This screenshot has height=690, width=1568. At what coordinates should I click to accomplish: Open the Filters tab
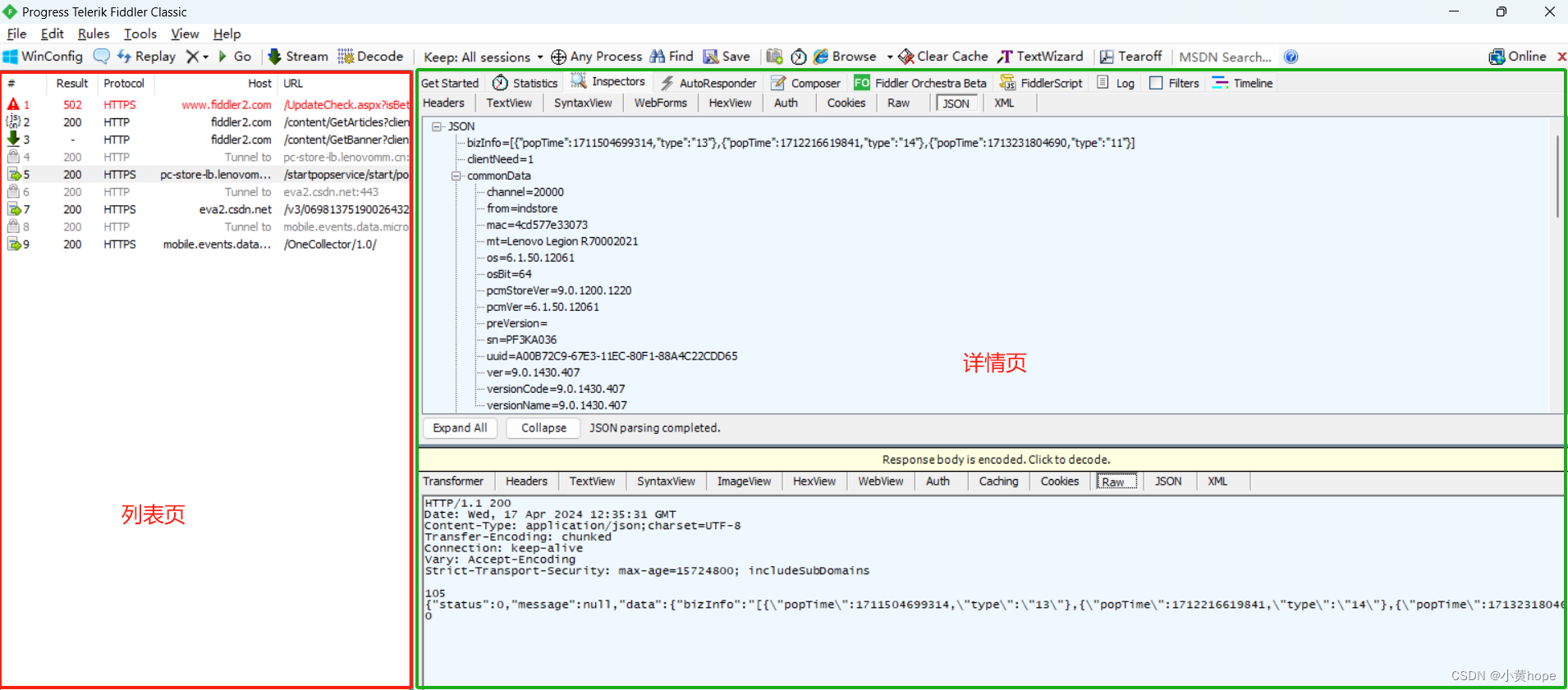pyautogui.click(x=1175, y=83)
